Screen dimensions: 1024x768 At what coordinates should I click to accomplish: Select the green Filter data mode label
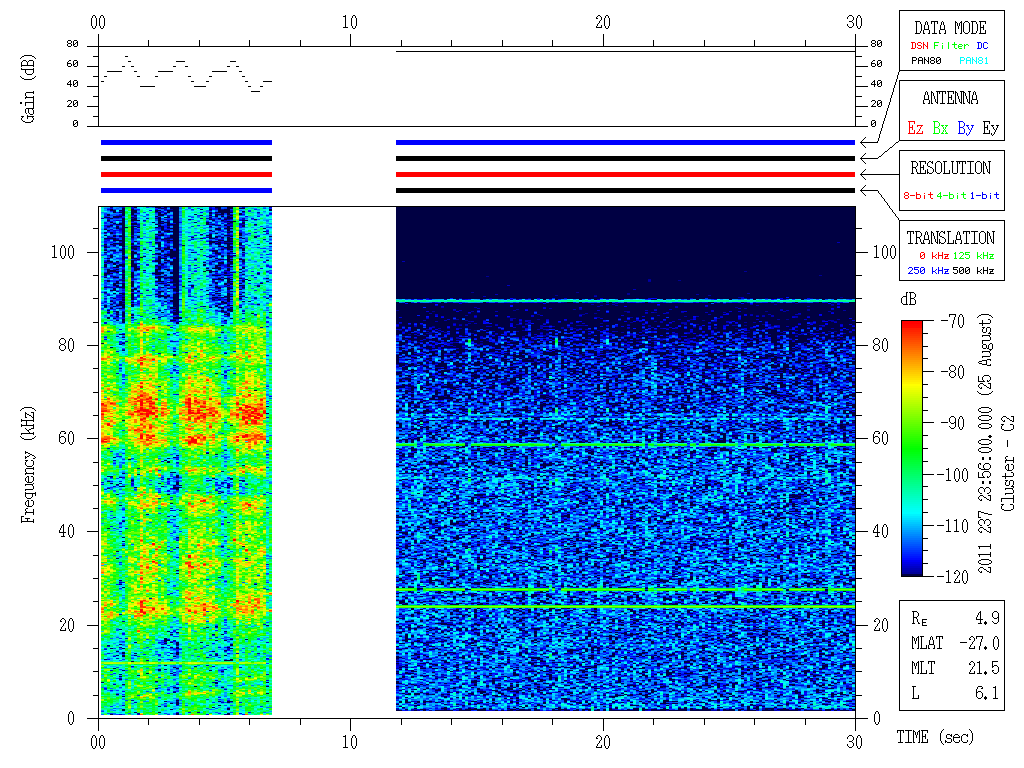pos(951,46)
